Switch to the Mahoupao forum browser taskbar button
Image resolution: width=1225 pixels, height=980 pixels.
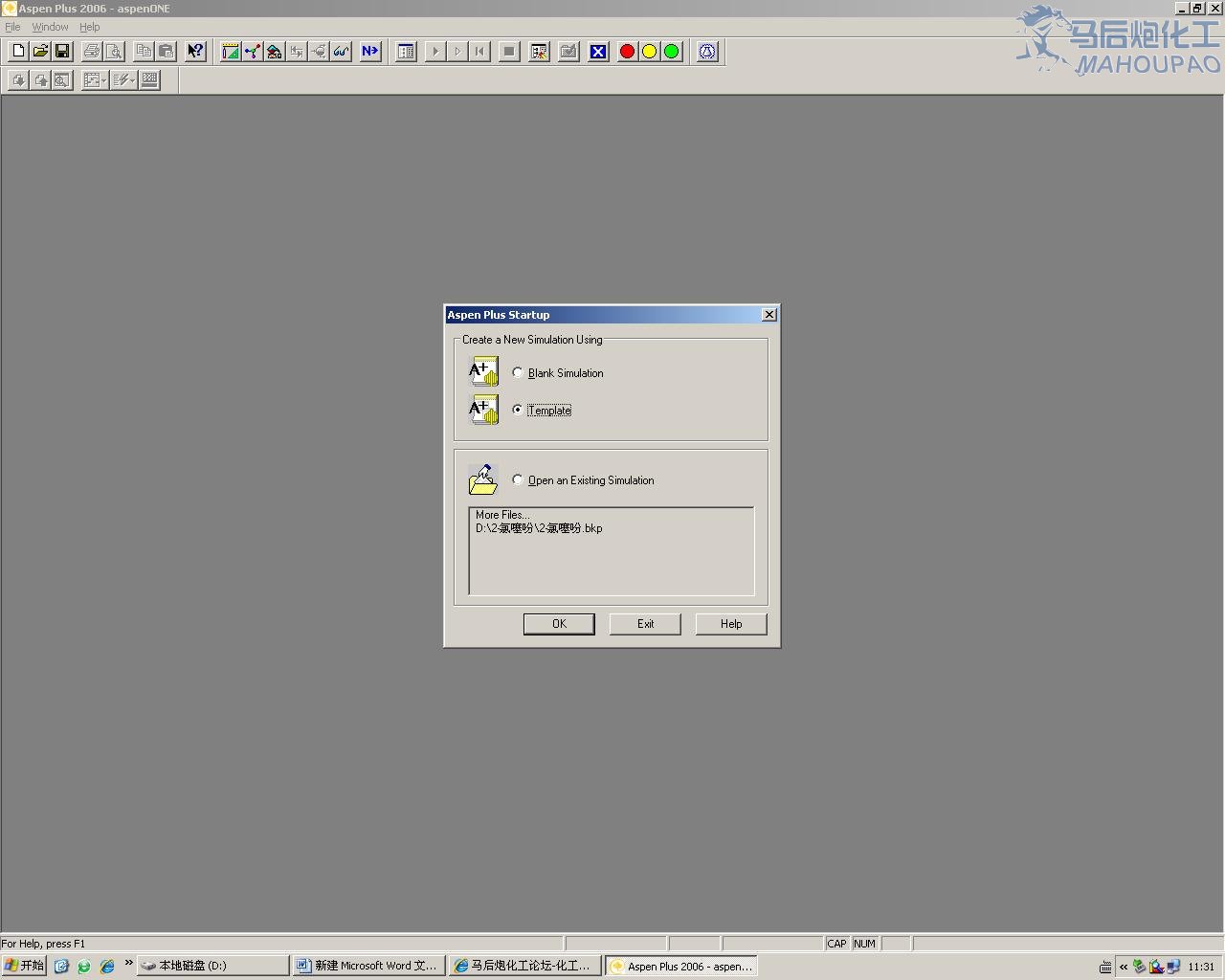coord(525,966)
